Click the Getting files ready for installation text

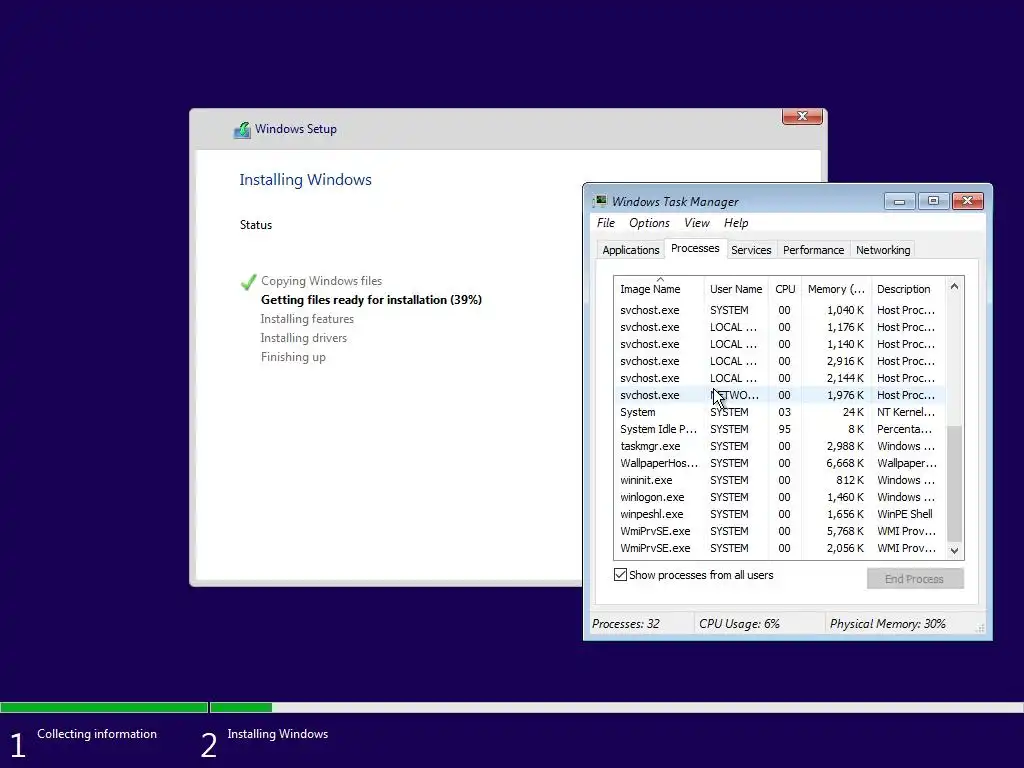[x=371, y=300]
